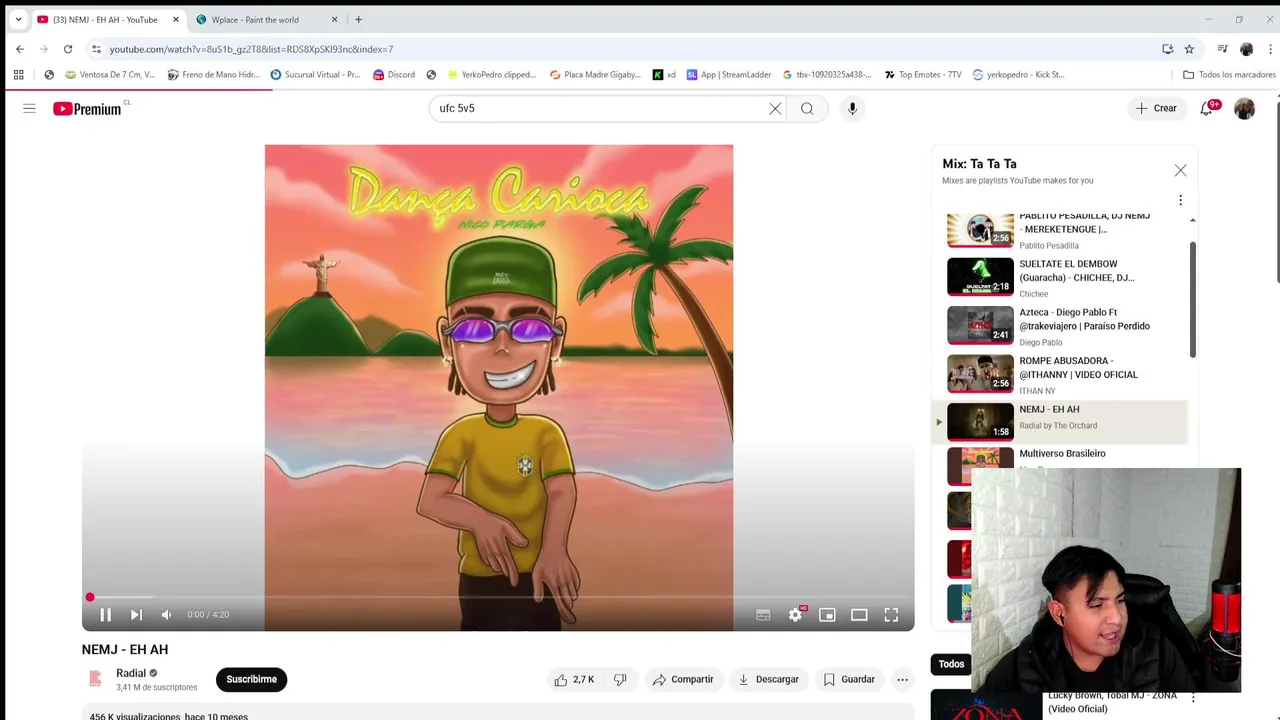Screen dimensions: 1280x720
Task: Open Chrome three-dot menu
Action: (x=1271, y=49)
